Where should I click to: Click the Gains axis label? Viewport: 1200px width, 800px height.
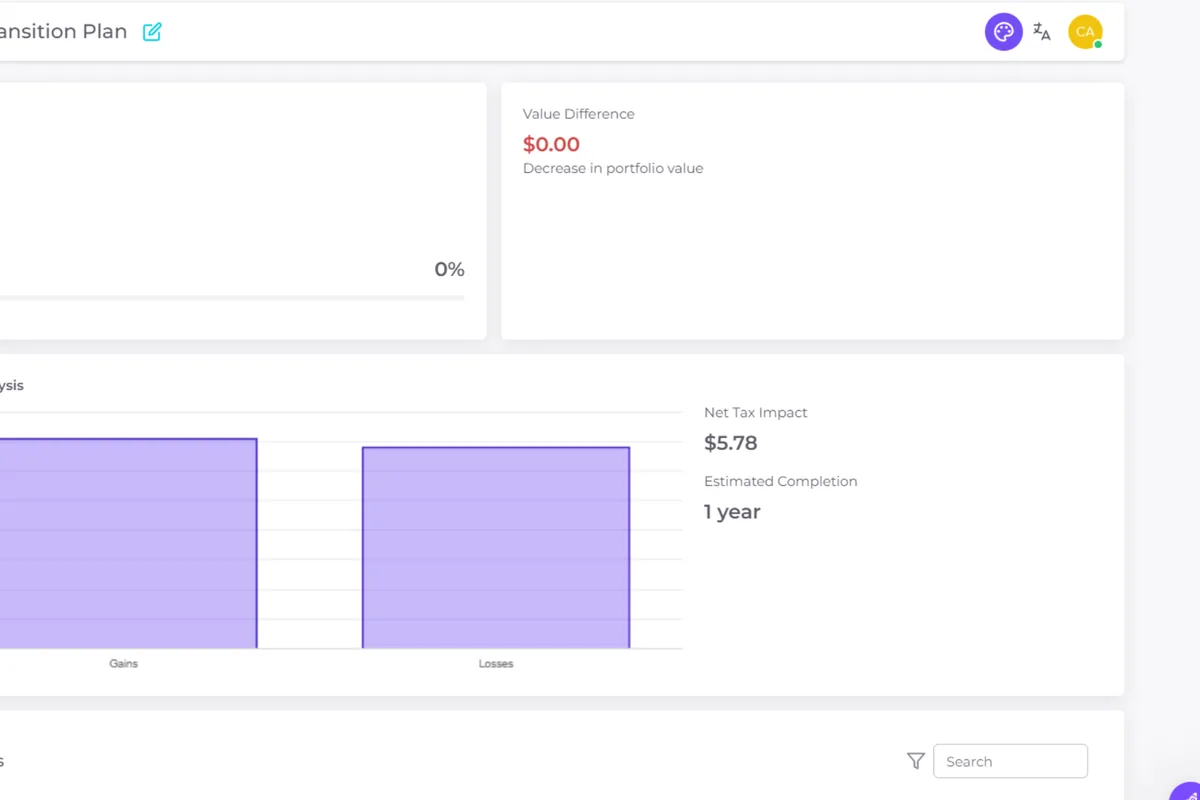coord(124,664)
